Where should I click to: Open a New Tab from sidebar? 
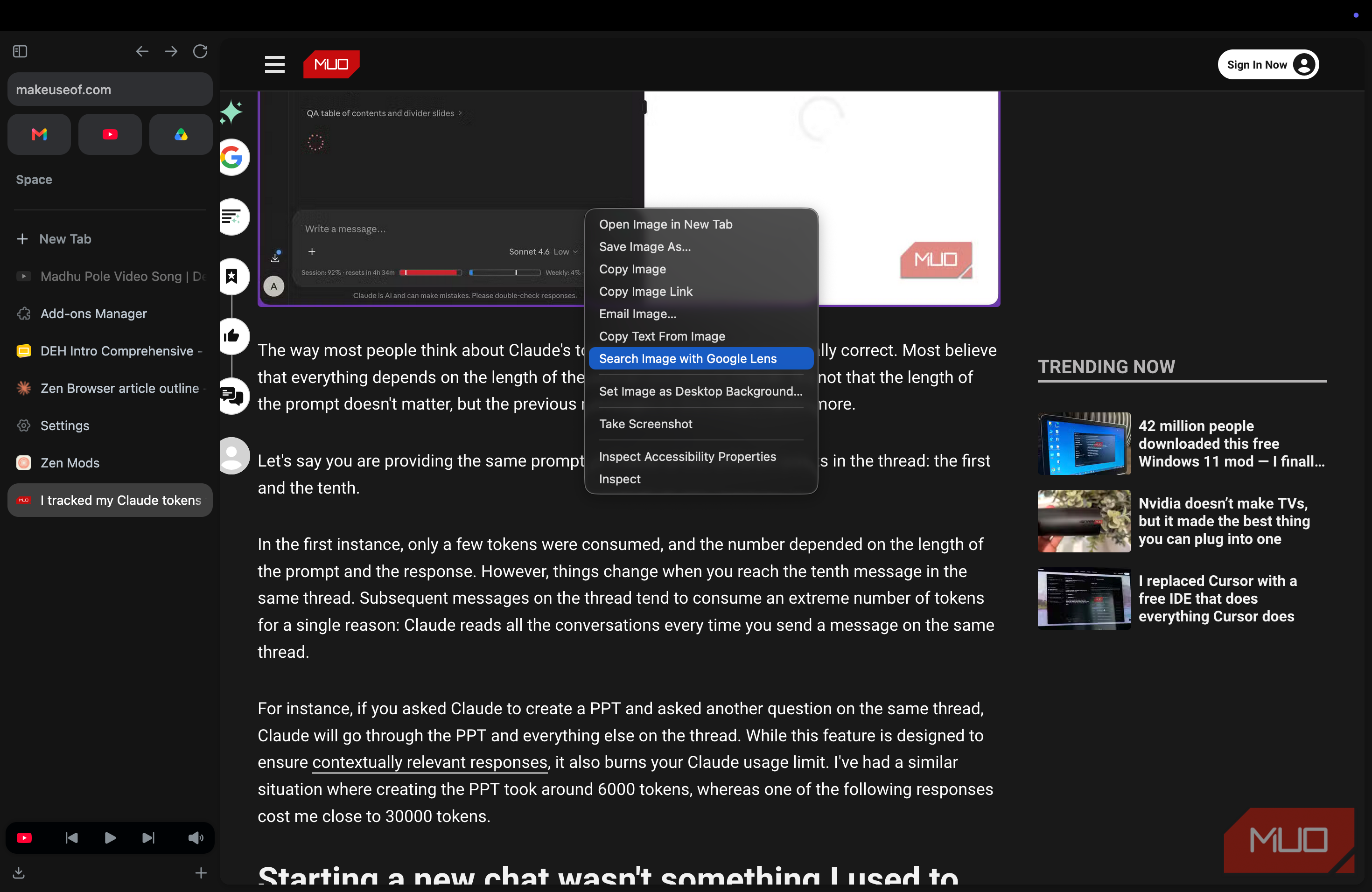point(110,238)
